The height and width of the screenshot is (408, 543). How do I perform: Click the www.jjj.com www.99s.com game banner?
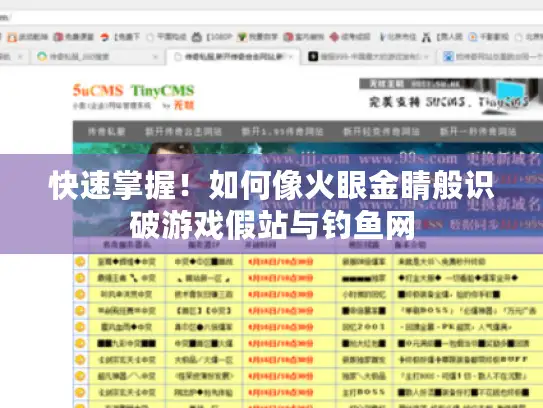point(308,189)
